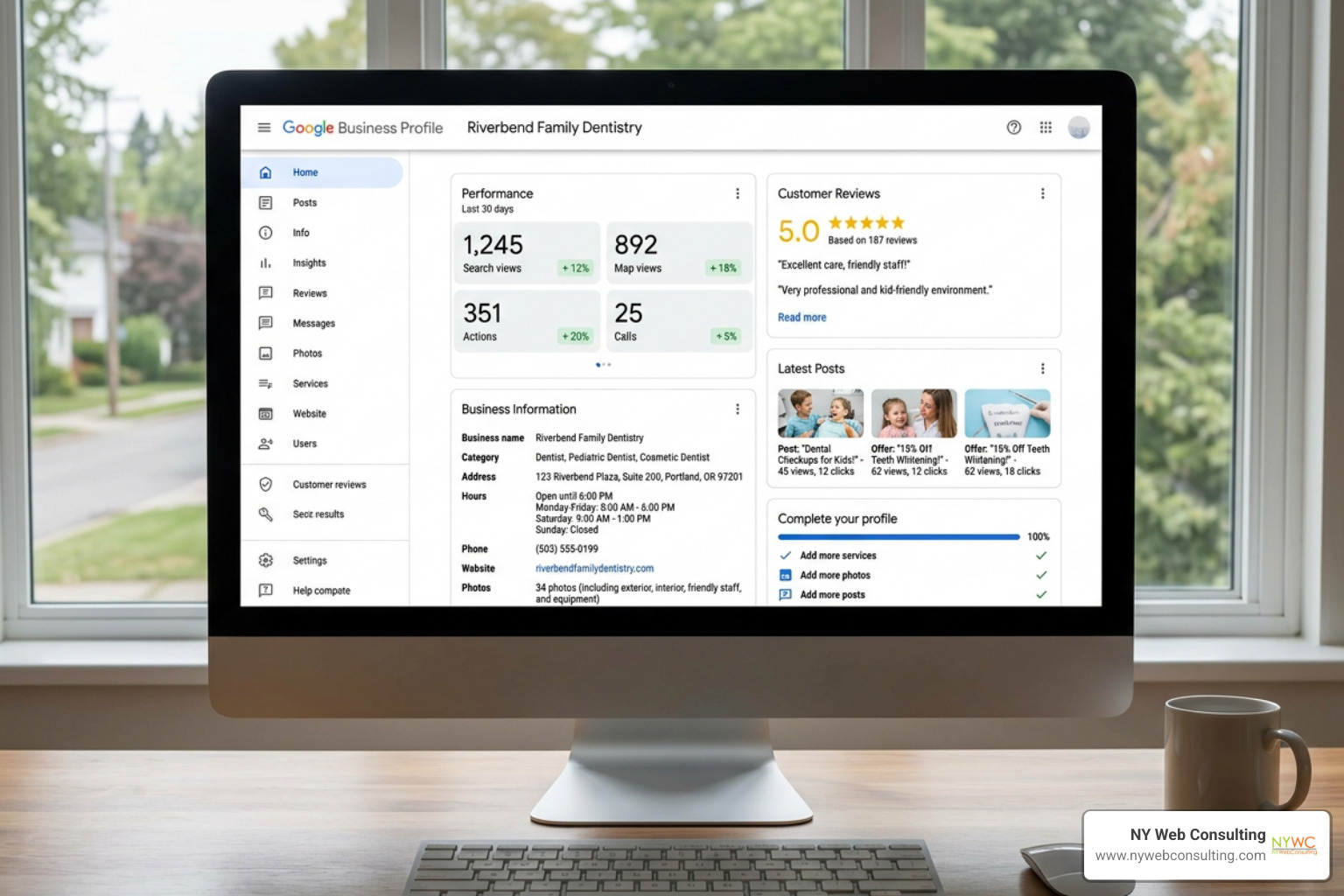Viewport: 1344px width, 896px height.
Task: Click the Open until 6:00 PM text
Action: 574,496
